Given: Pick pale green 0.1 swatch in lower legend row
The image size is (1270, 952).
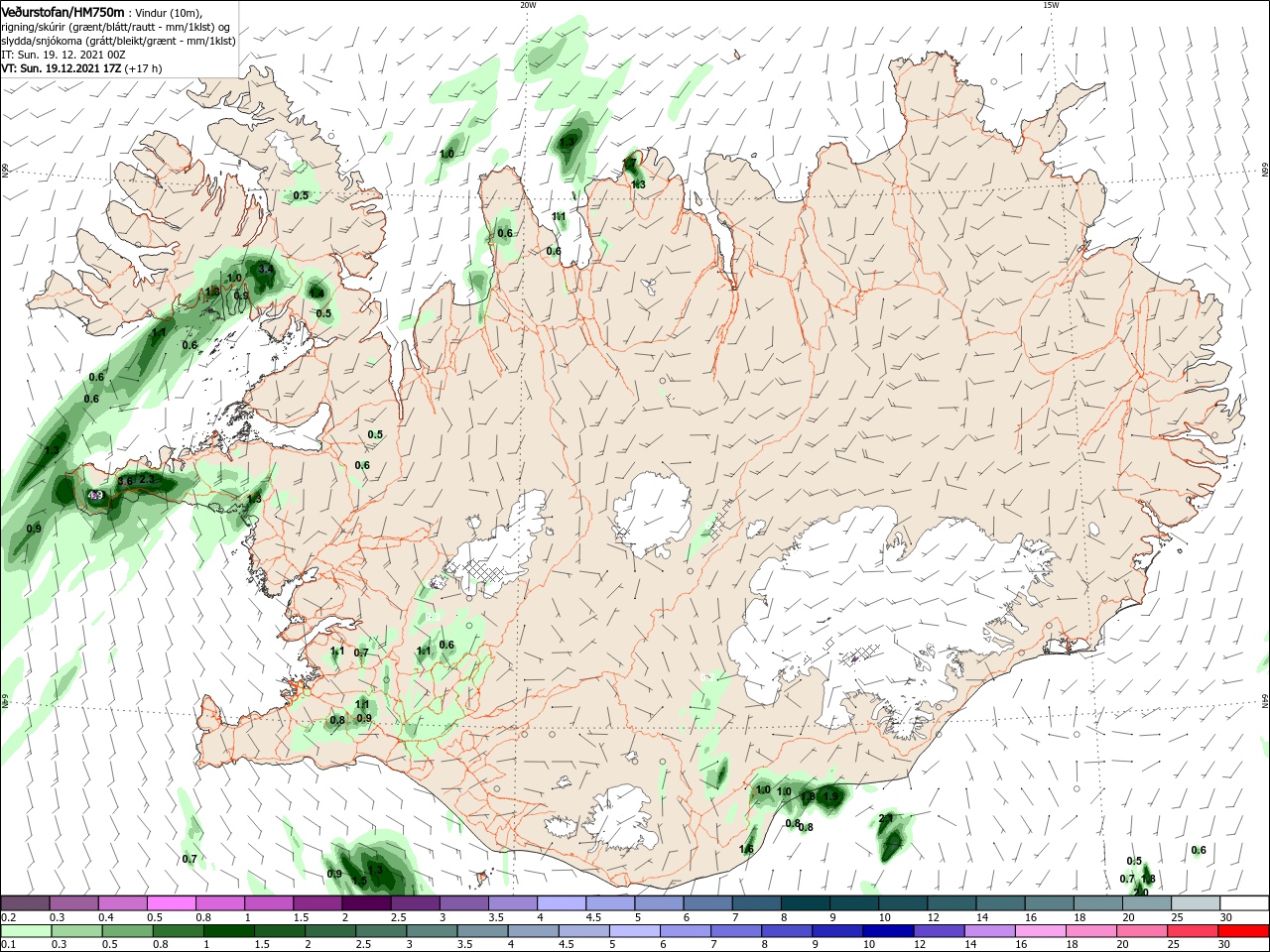Looking at the screenshot, I should (26, 931).
